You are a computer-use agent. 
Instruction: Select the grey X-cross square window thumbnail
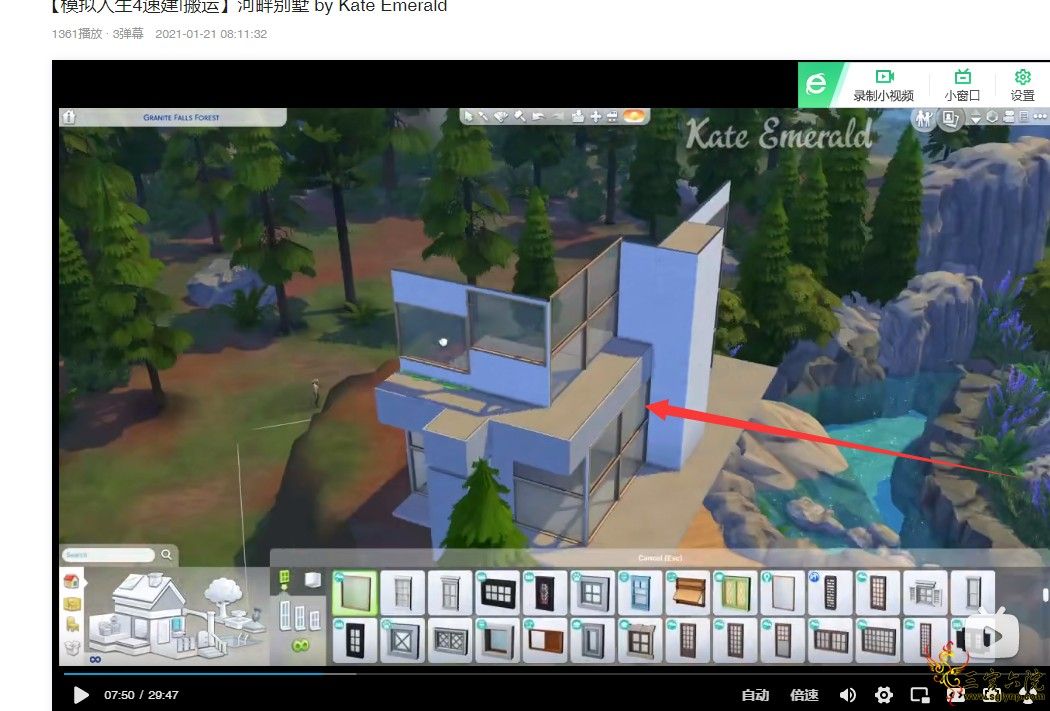[x=402, y=641]
